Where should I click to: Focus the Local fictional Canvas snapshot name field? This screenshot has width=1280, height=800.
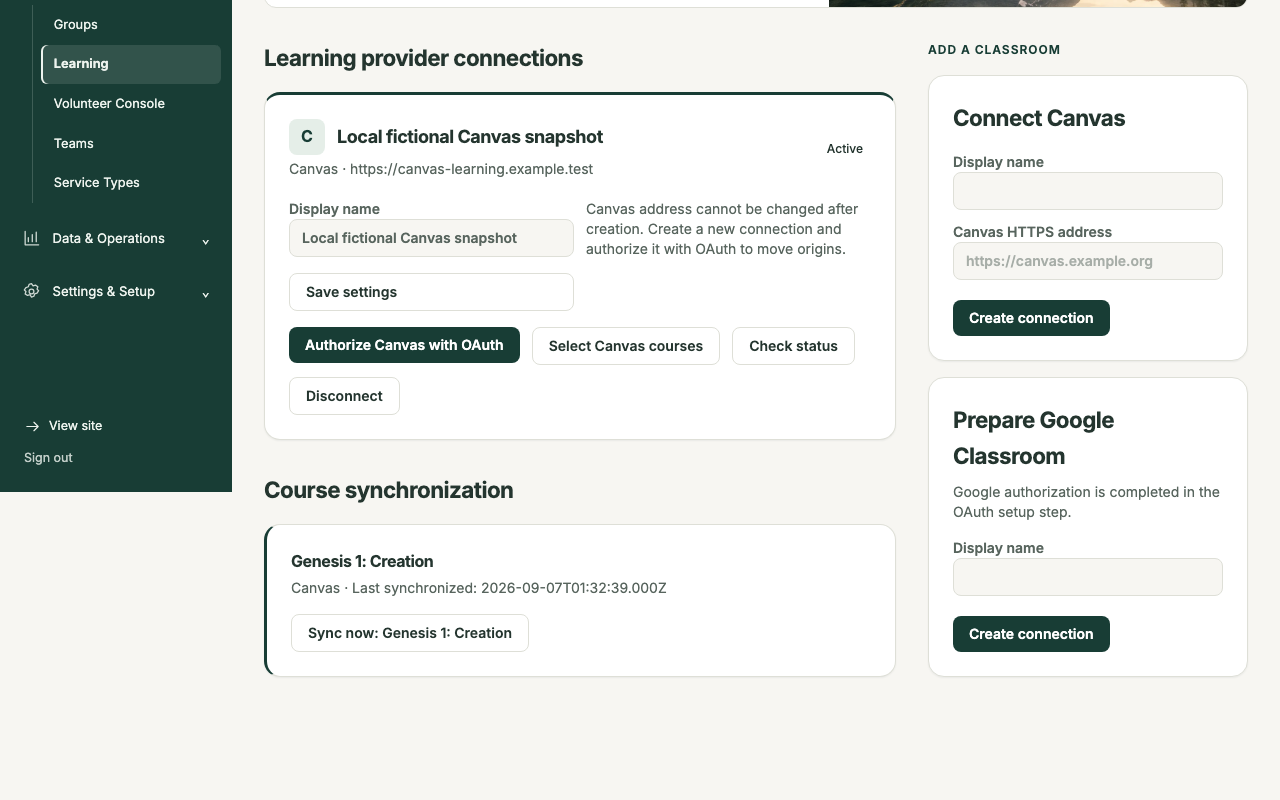coord(431,238)
